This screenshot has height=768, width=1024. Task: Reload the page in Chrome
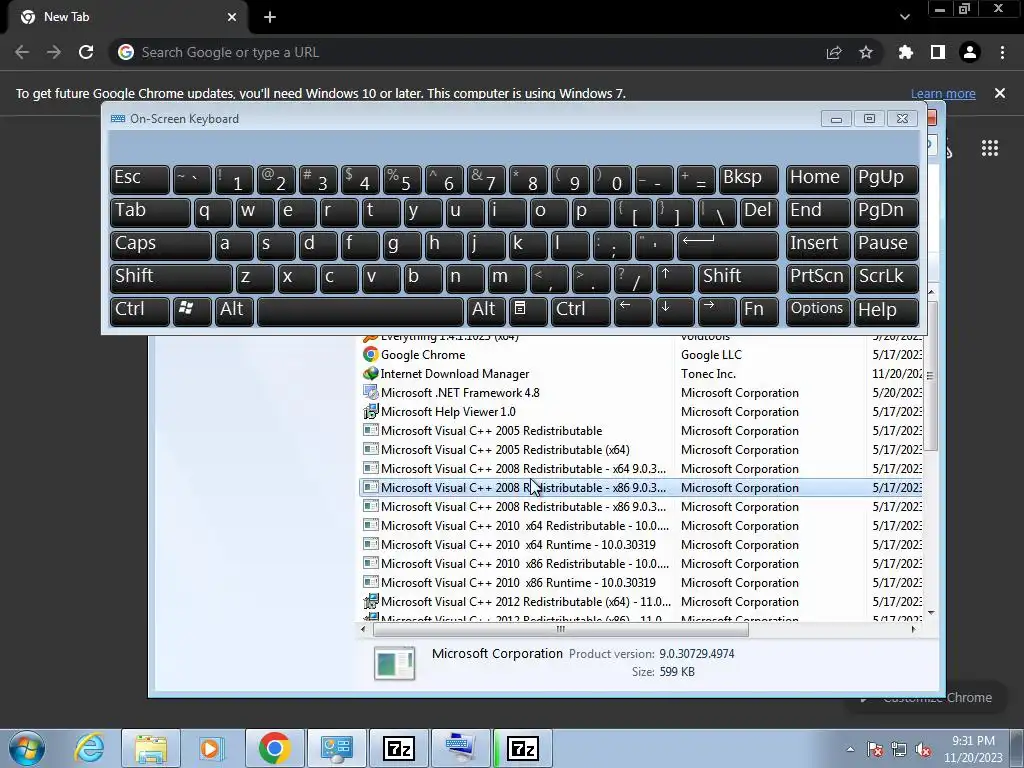point(86,52)
